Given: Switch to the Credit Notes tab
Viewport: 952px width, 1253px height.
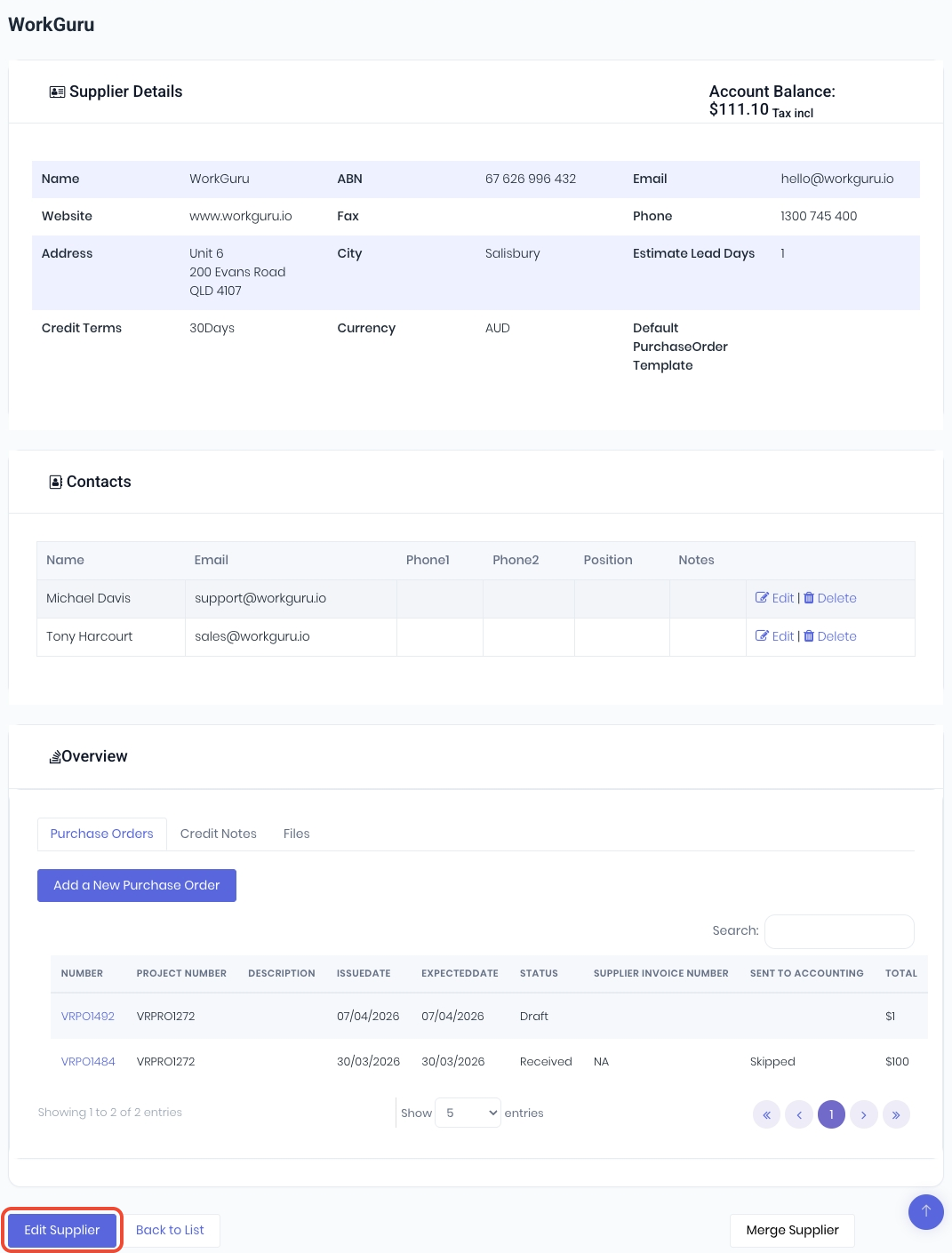Looking at the screenshot, I should (219, 834).
